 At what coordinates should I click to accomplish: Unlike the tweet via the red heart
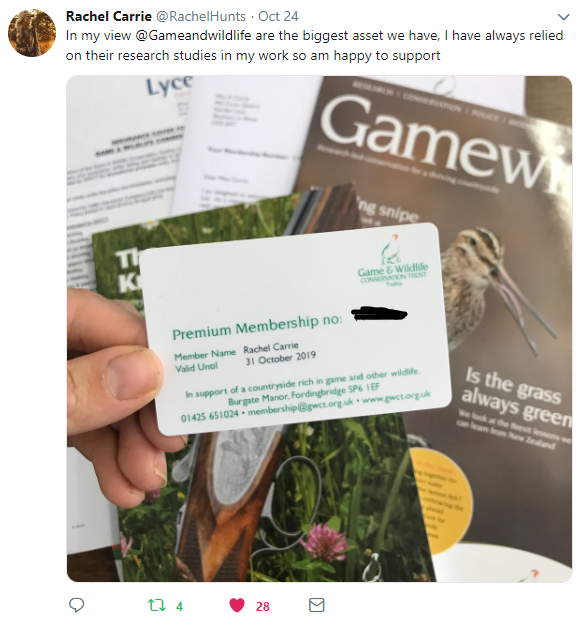click(237, 605)
